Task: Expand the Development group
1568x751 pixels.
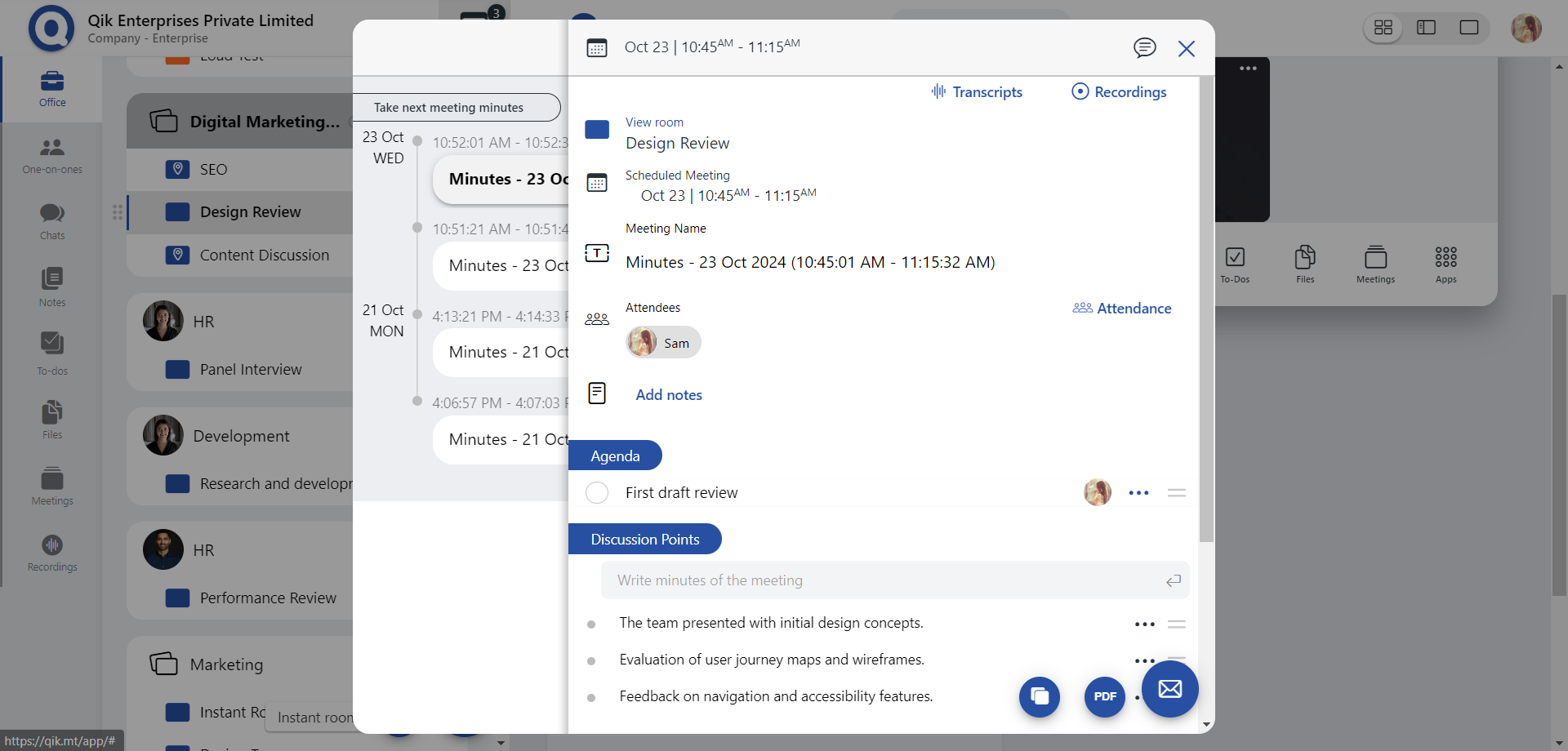Action: point(240,436)
